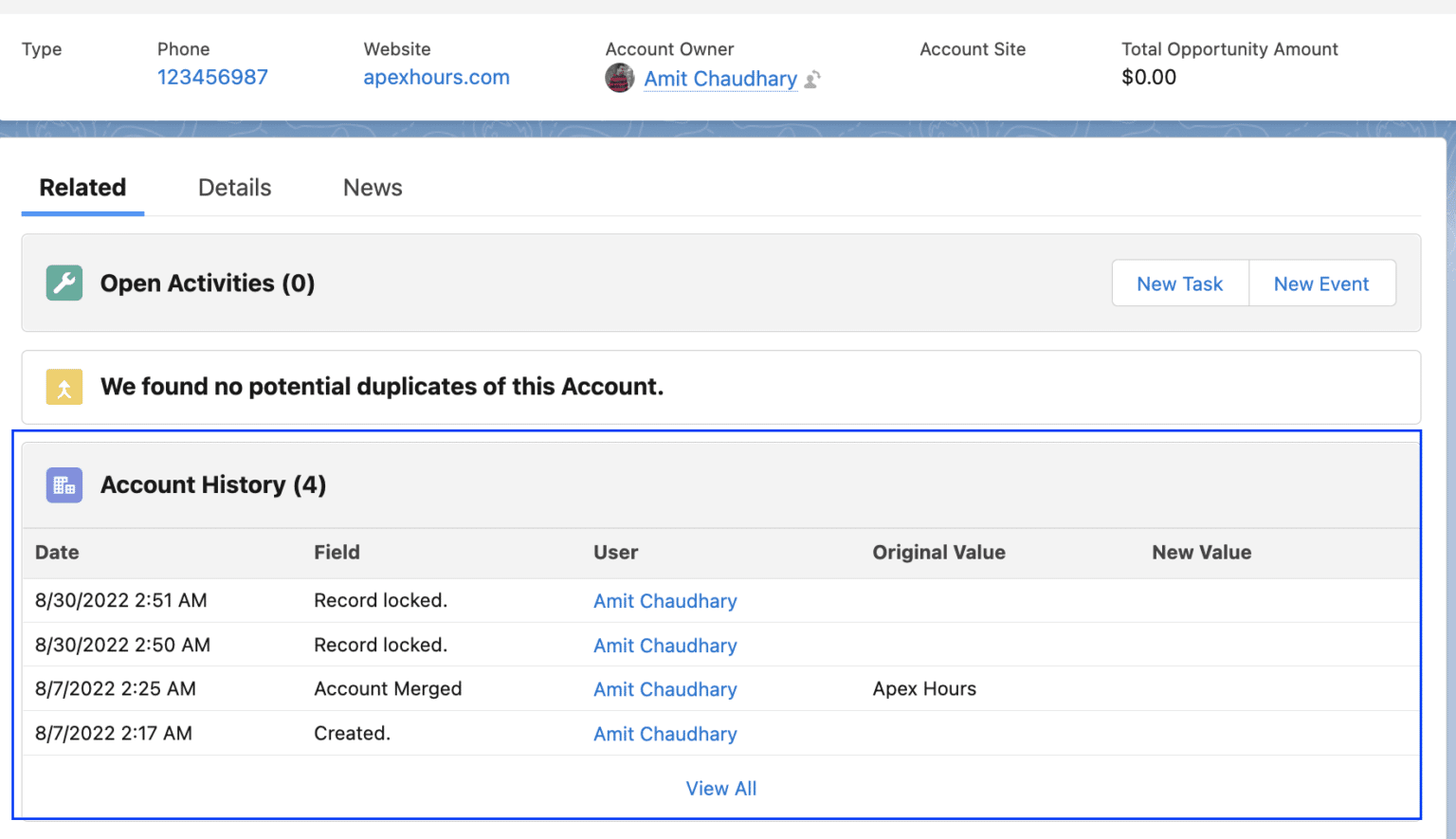Screen dimensions: 1456x839
Task: Open user link in Created row
Action: [x=664, y=734]
